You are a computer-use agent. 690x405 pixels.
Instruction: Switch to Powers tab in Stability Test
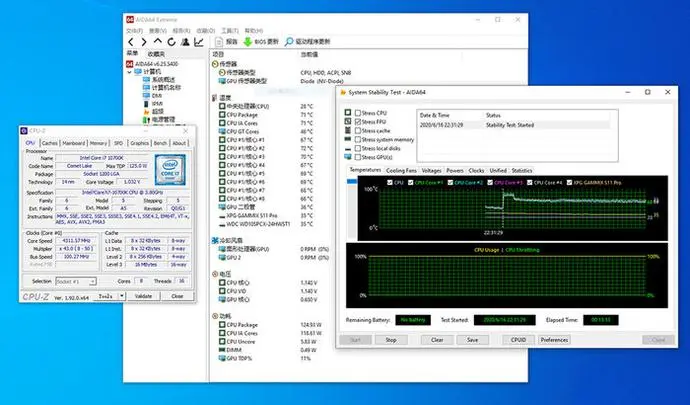point(455,170)
